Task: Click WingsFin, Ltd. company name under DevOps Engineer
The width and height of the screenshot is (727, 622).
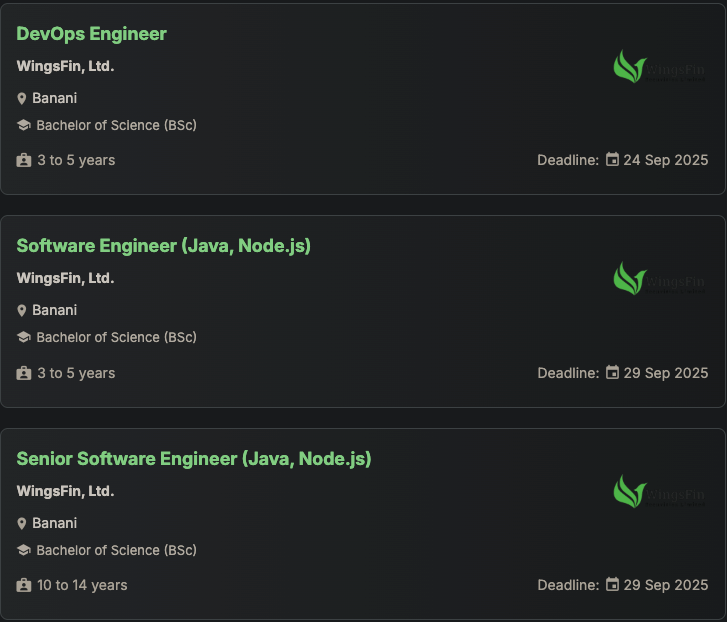Action: 65,67
